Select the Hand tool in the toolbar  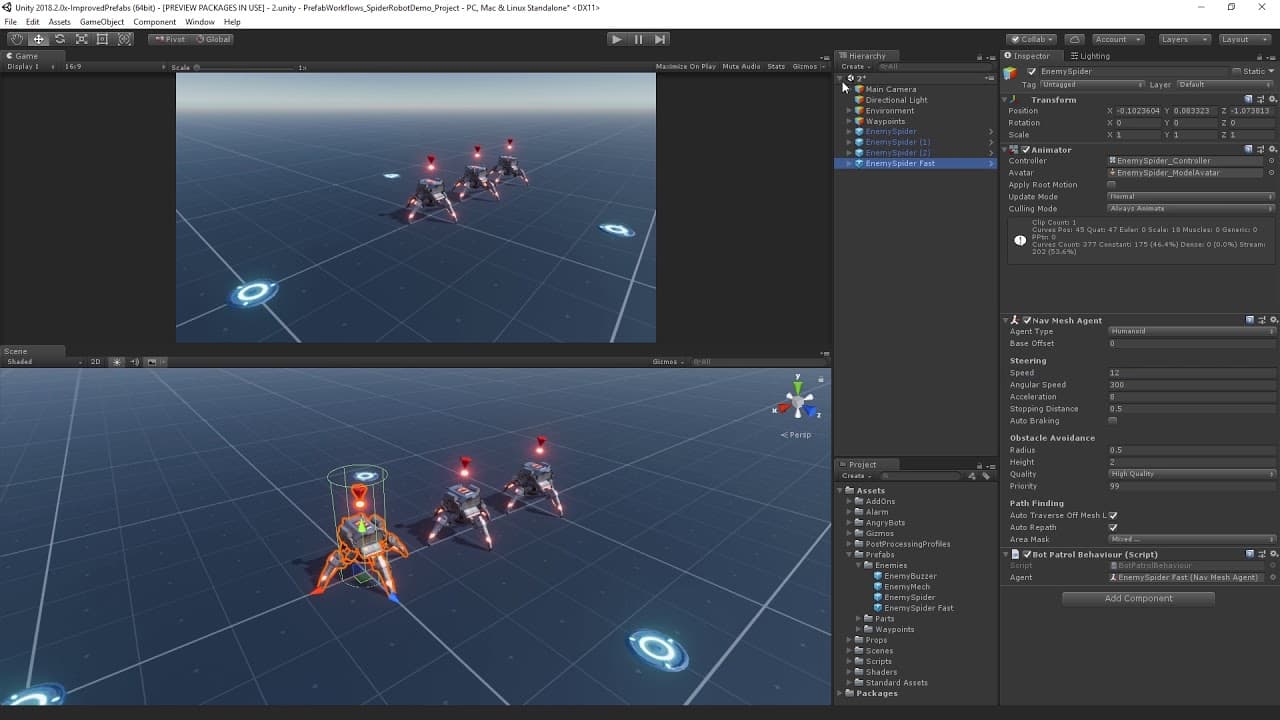pyautogui.click(x=17, y=39)
